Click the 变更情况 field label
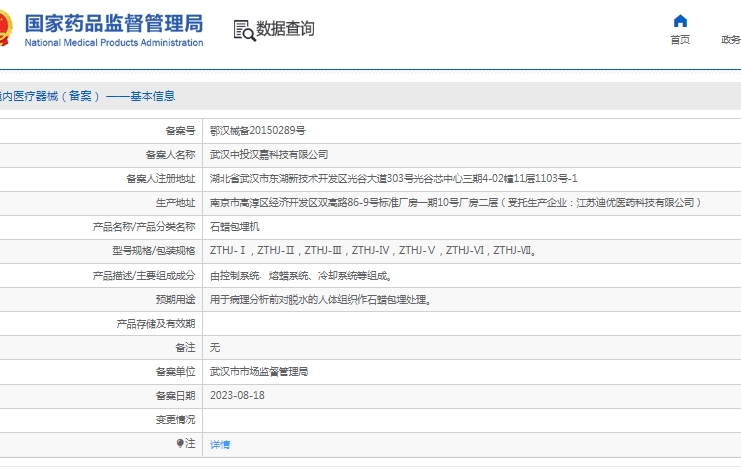The image size is (741, 470). pyautogui.click(x=175, y=419)
